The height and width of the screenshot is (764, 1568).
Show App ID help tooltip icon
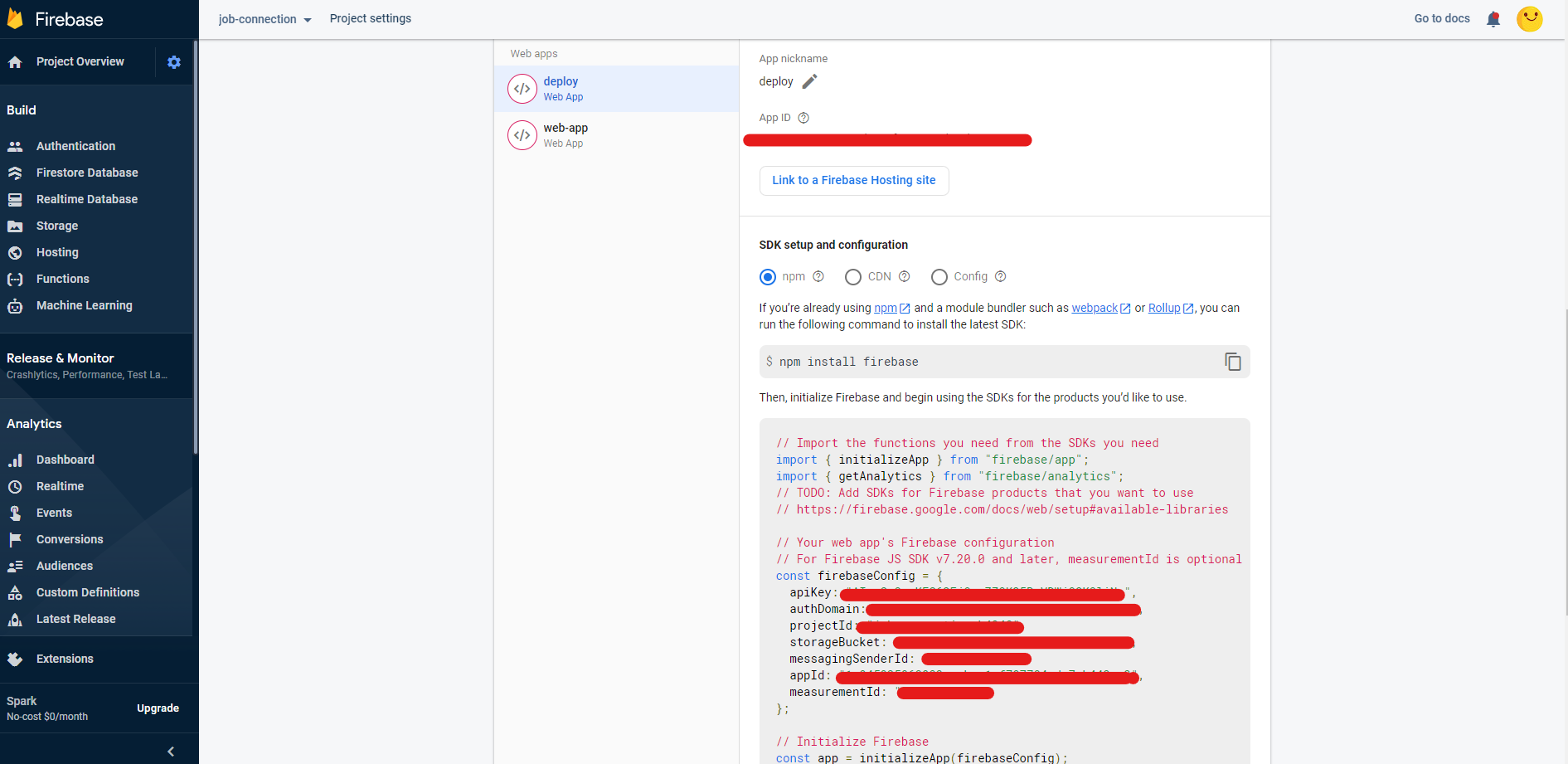point(803,118)
